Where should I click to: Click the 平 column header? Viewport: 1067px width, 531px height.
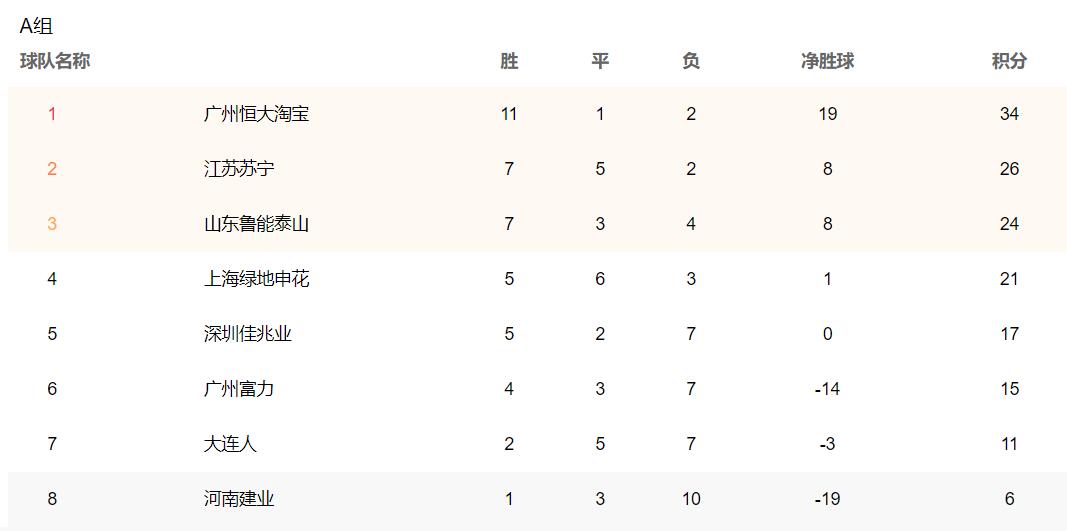click(x=600, y=61)
